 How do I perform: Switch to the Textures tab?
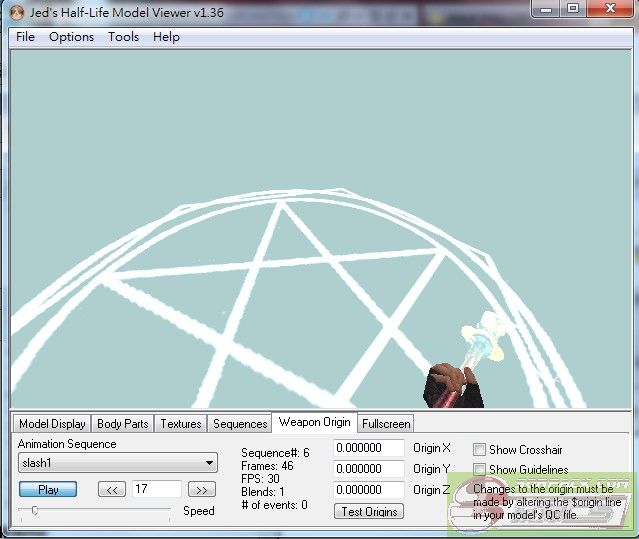[181, 424]
